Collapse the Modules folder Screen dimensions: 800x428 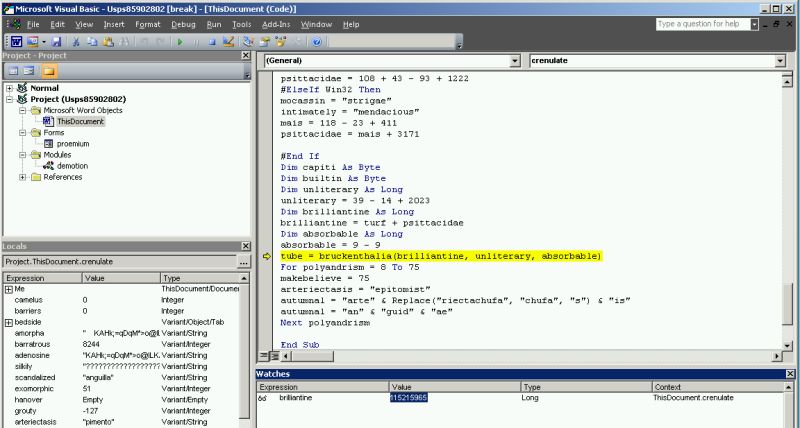click(x=22, y=155)
